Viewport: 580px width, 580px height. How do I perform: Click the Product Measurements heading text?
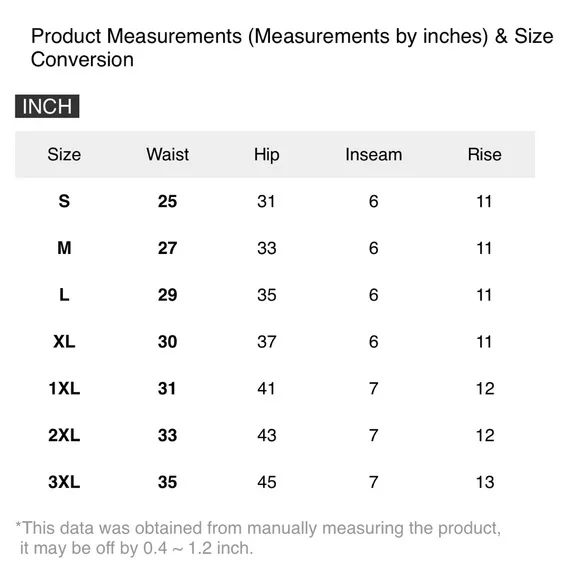[292, 48]
